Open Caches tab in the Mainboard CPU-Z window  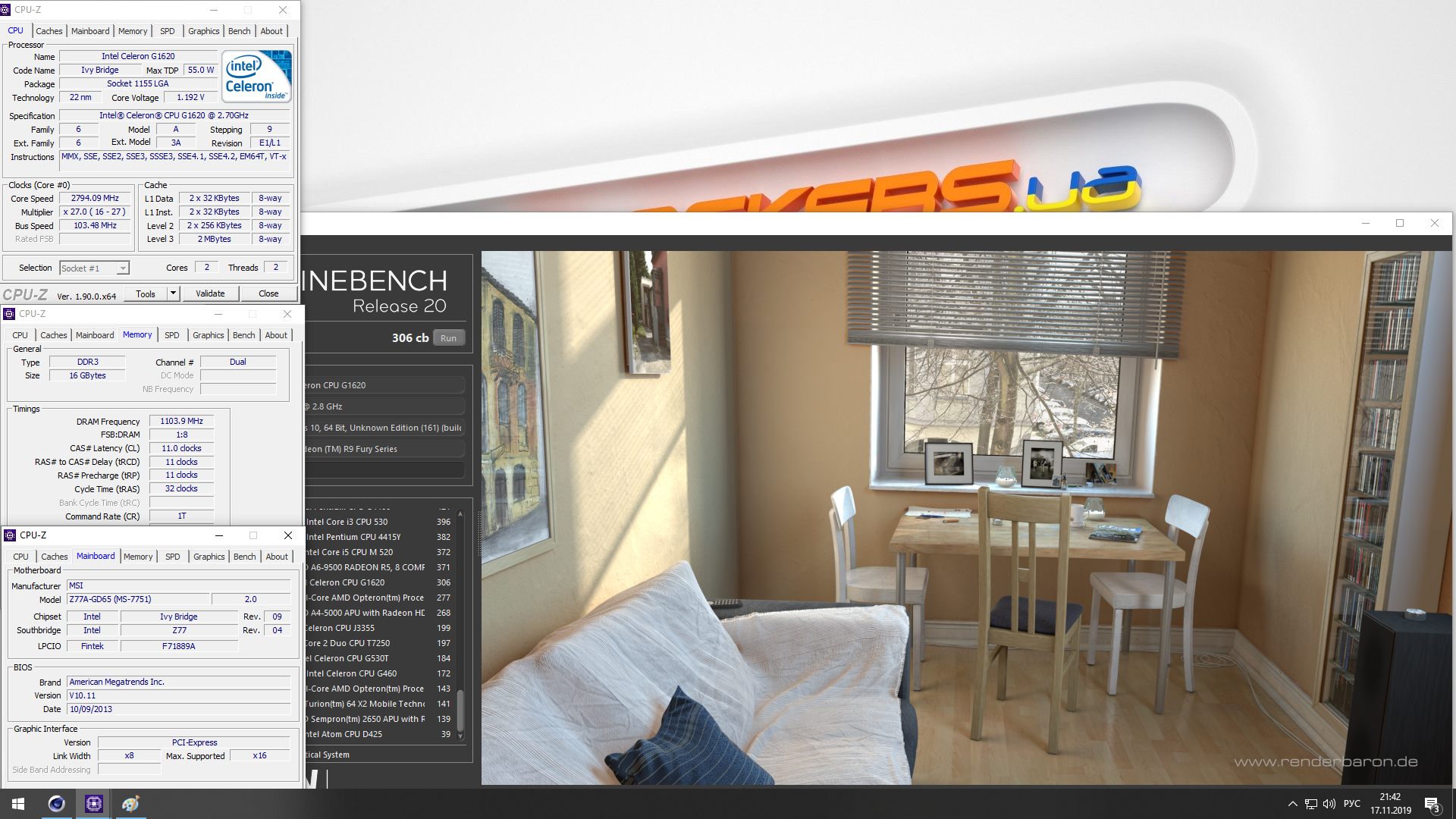pos(55,557)
